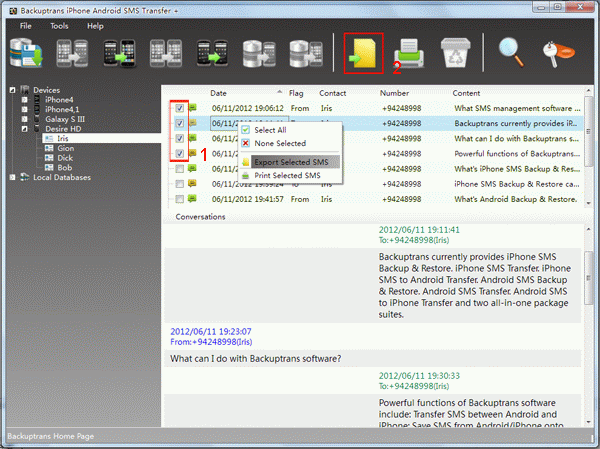Check the What's iPhone SMS Backup row checkbox
Image resolution: width=600 pixels, height=449 pixels.
click(x=179, y=169)
